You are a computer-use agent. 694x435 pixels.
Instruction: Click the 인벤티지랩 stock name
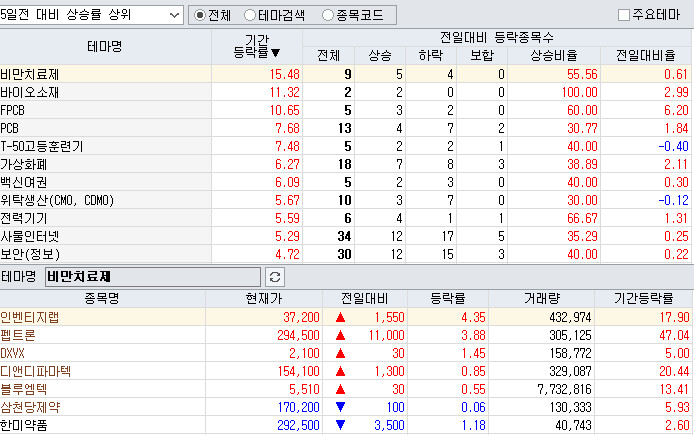pos(30,317)
